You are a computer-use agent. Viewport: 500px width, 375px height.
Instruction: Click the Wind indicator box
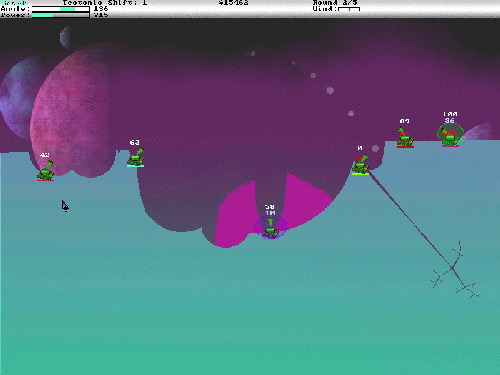click(x=349, y=9)
